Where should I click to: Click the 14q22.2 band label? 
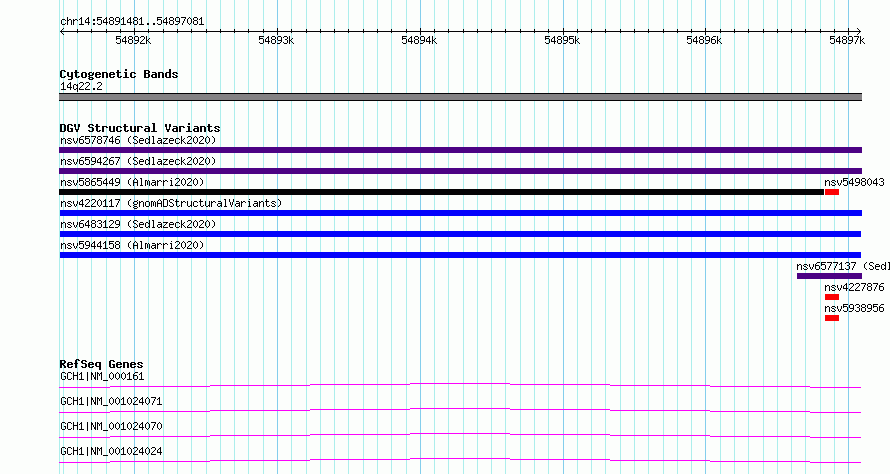pos(81,86)
